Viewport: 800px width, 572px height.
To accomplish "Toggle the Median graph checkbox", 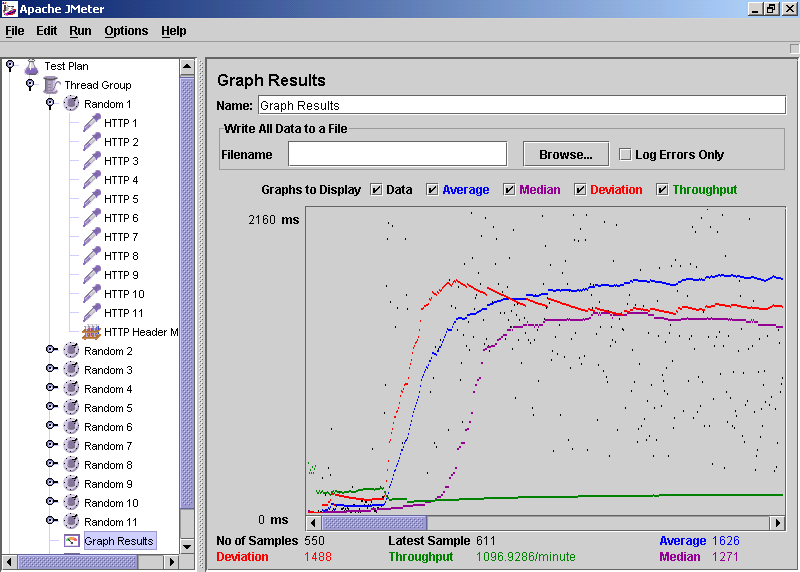I will pos(509,190).
